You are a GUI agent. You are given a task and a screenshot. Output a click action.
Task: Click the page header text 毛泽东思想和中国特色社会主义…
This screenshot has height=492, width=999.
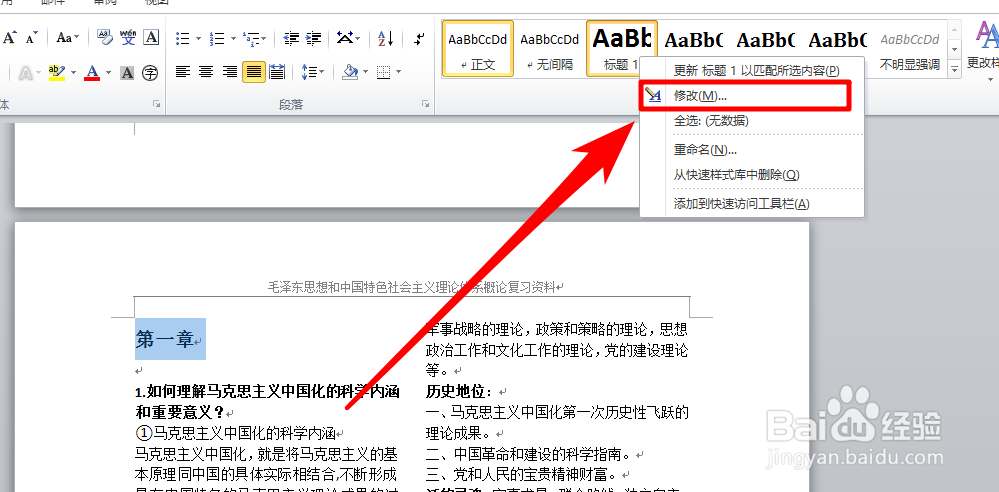point(412,287)
